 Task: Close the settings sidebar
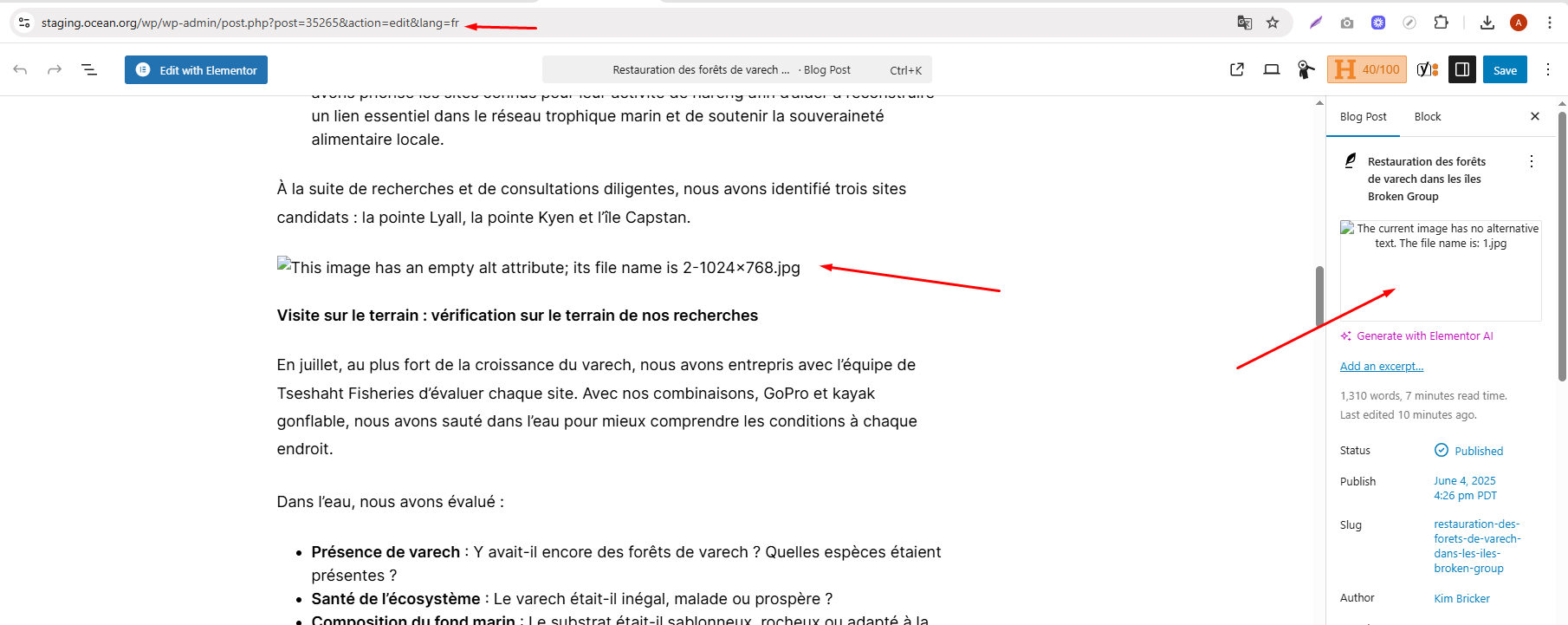click(1535, 116)
